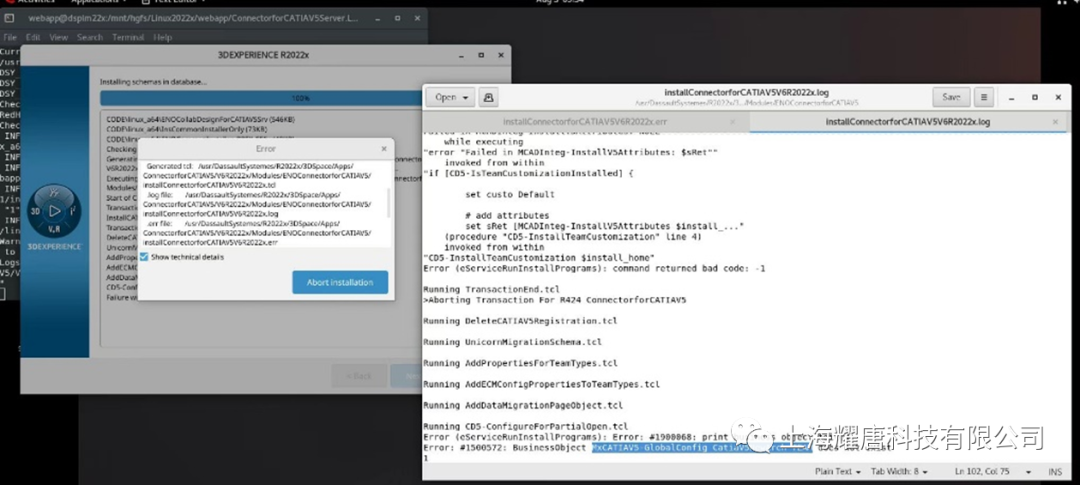Click the Error dialog details scrollbar
Image resolution: width=1080 pixels, height=485 pixels.
click(389, 205)
